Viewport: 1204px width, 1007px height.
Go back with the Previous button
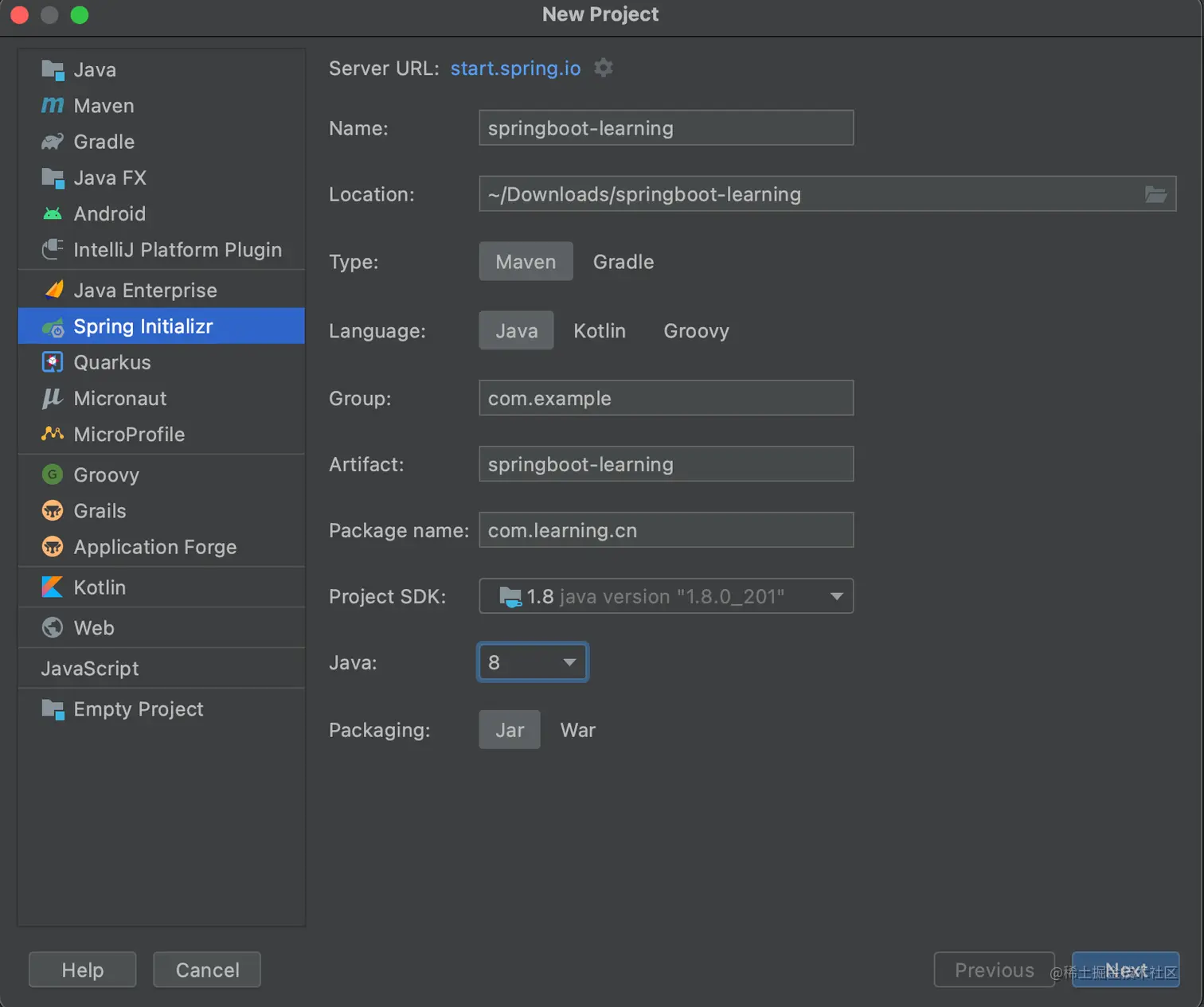(995, 970)
